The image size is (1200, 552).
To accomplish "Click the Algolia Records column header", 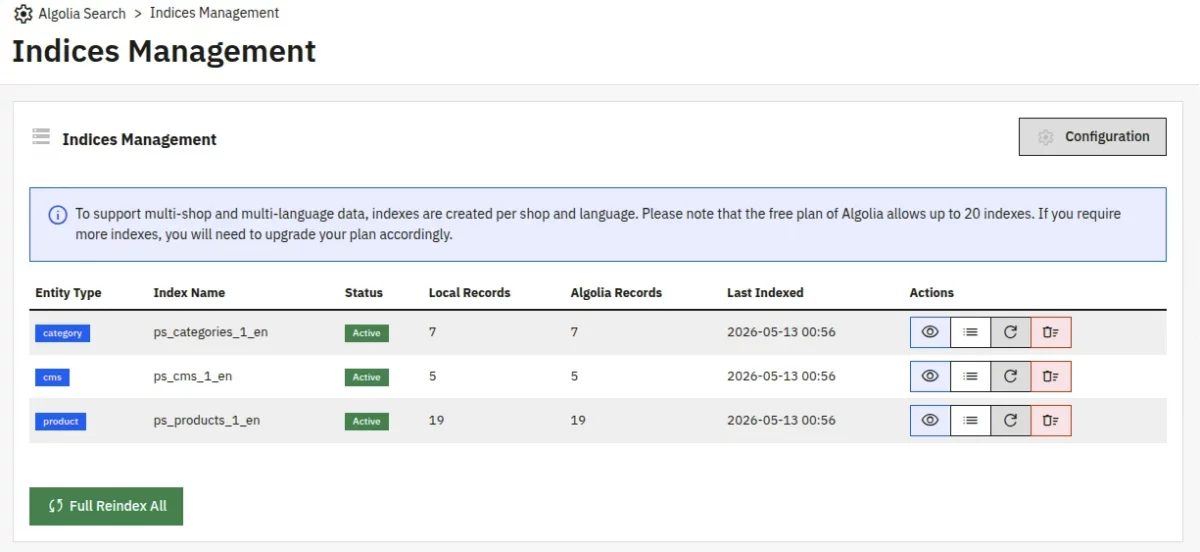I will [x=616, y=293].
